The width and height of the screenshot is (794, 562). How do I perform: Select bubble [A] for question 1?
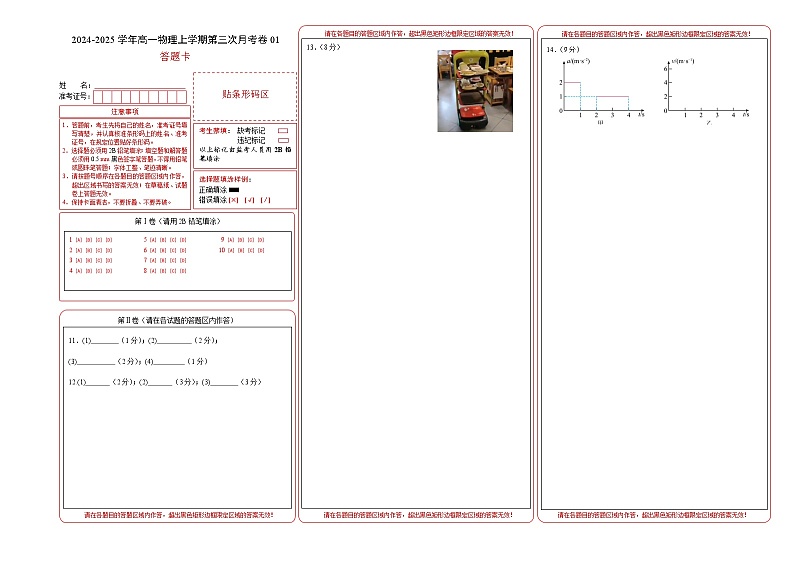click(77, 240)
